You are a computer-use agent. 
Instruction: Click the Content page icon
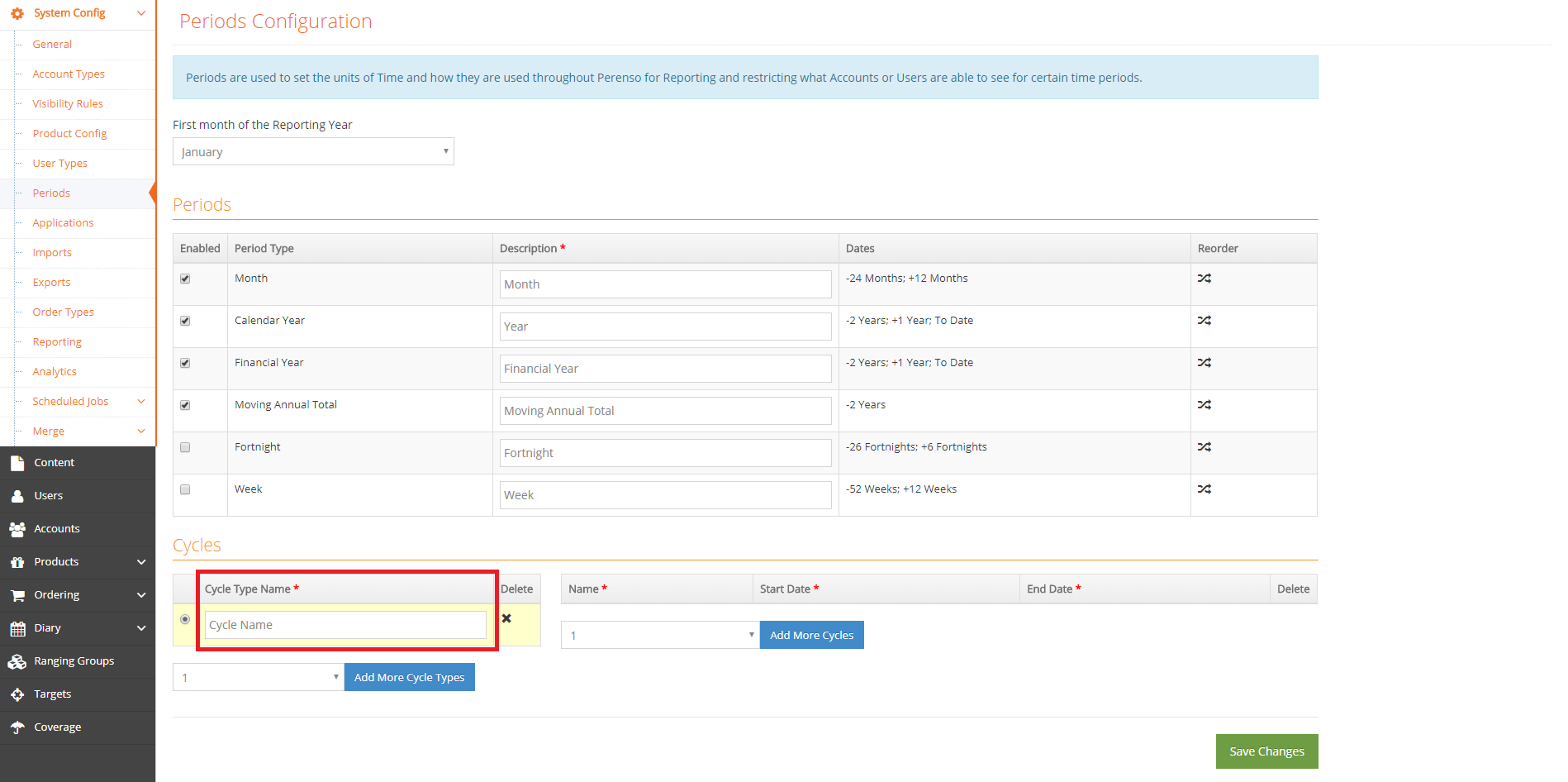(x=17, y=463)
